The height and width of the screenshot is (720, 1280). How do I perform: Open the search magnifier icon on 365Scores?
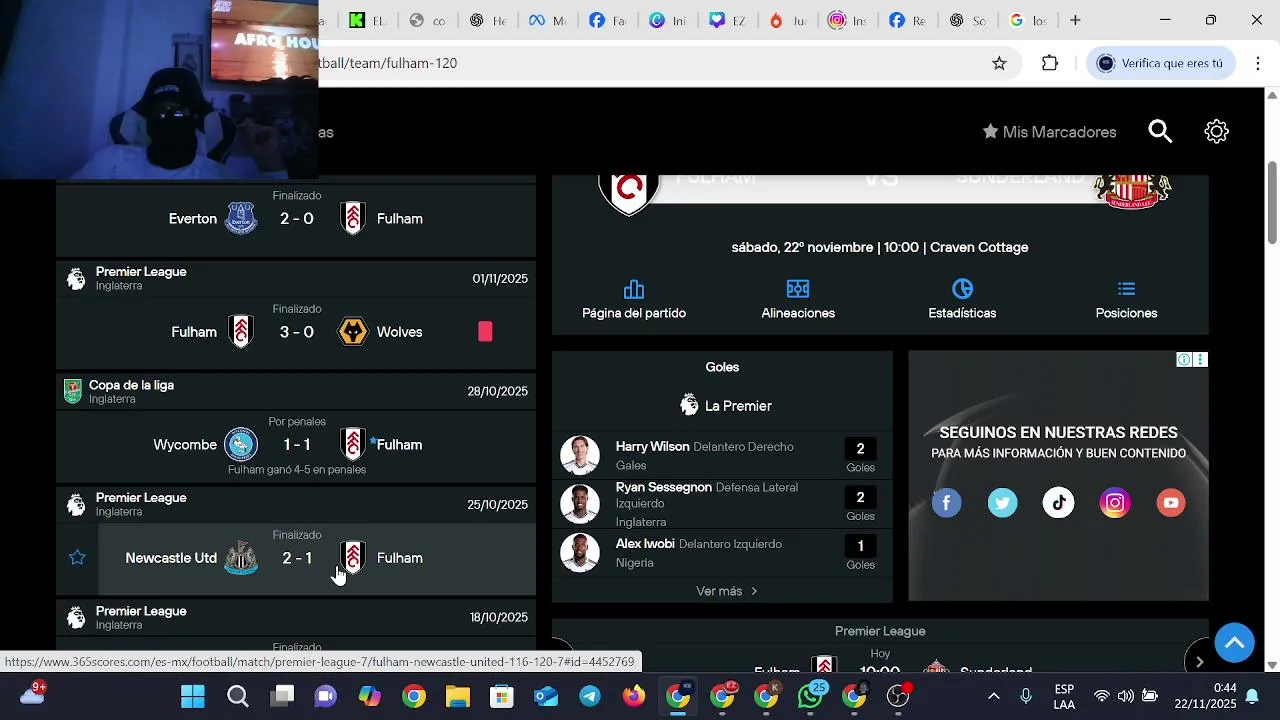click(x=1160, y=132)
